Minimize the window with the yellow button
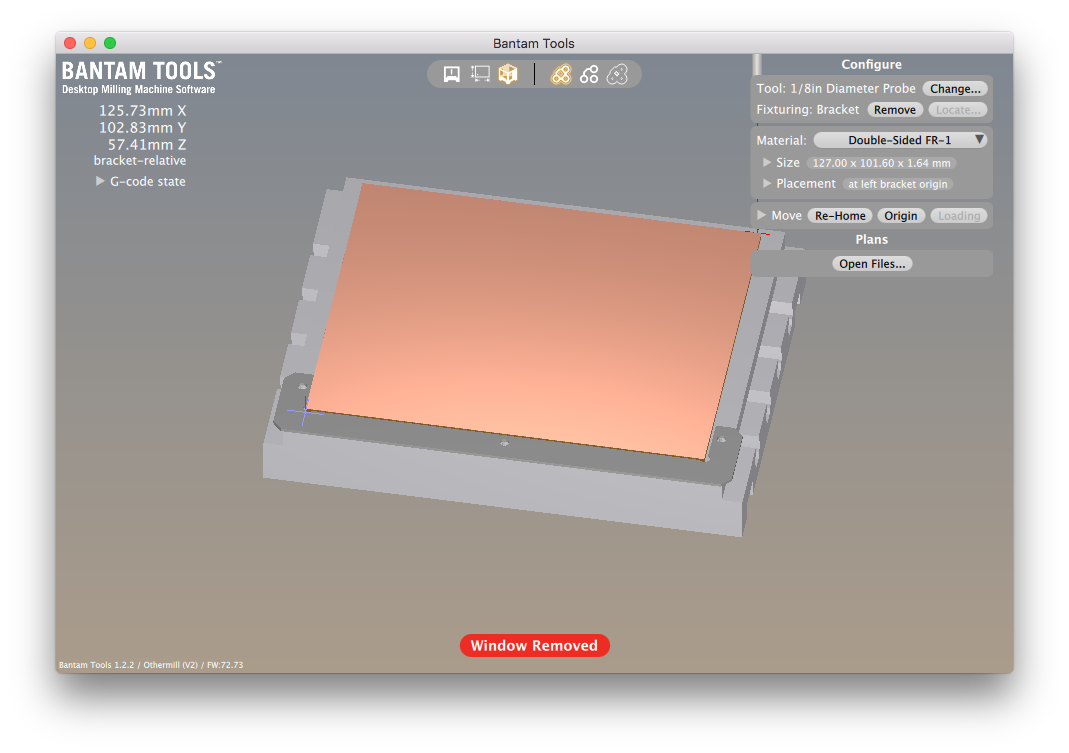1069x753 pixels. pyautogui.click(x=90, y=43)
